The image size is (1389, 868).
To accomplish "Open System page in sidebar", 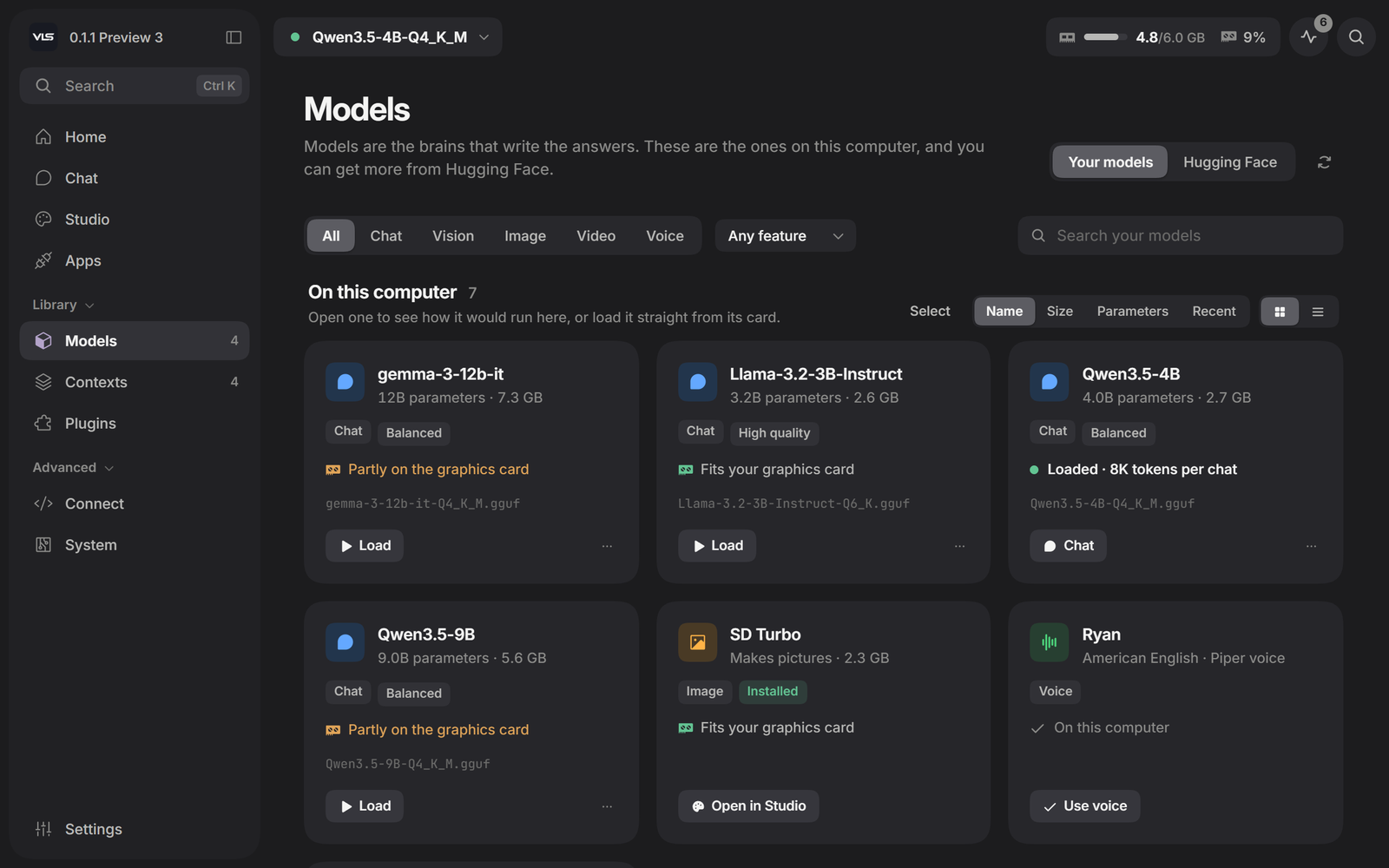I will coord(135,545).
